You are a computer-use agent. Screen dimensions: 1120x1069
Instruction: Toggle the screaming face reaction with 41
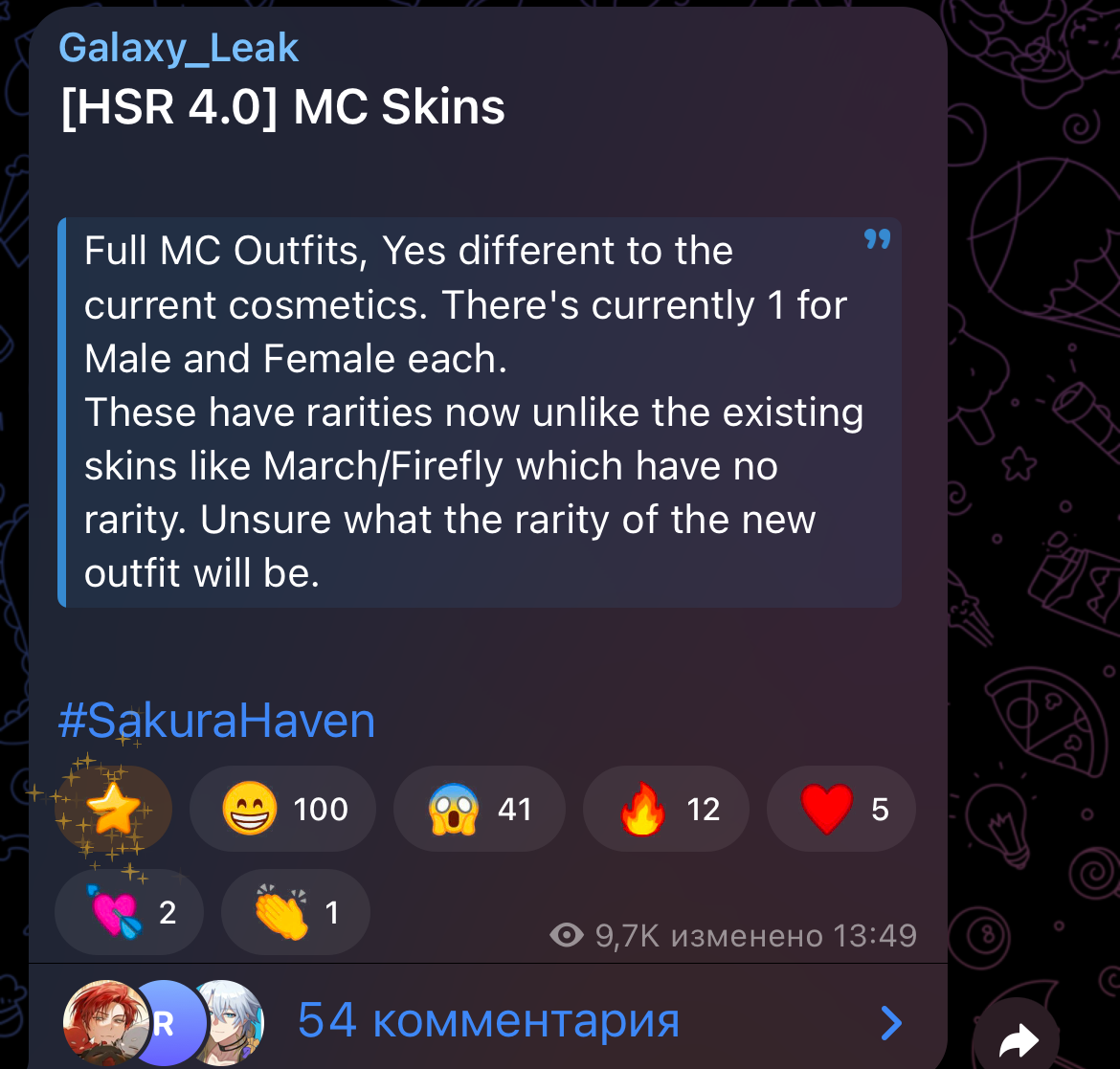click(480, 809)
